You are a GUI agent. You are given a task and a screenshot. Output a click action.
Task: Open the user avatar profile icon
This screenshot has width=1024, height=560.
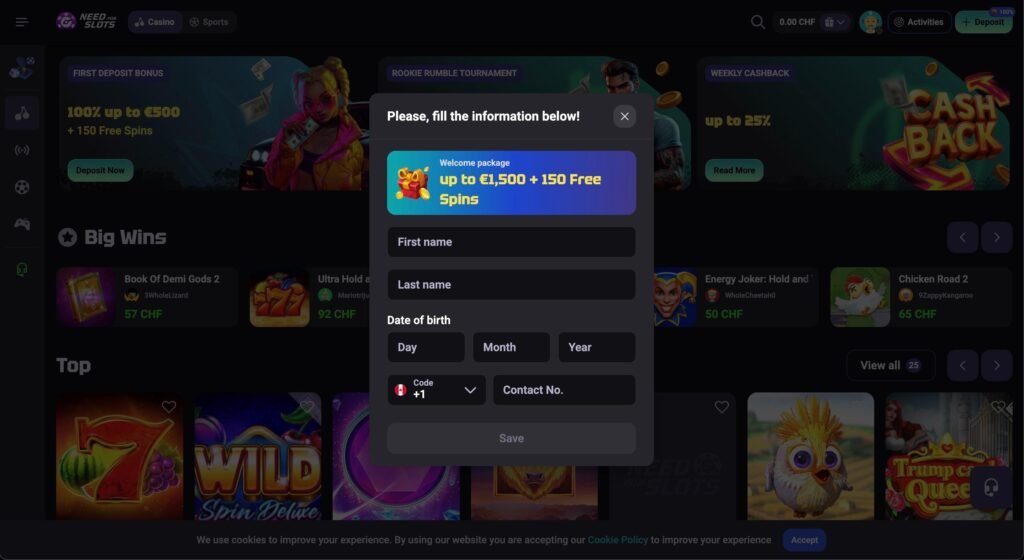(870, 22)
